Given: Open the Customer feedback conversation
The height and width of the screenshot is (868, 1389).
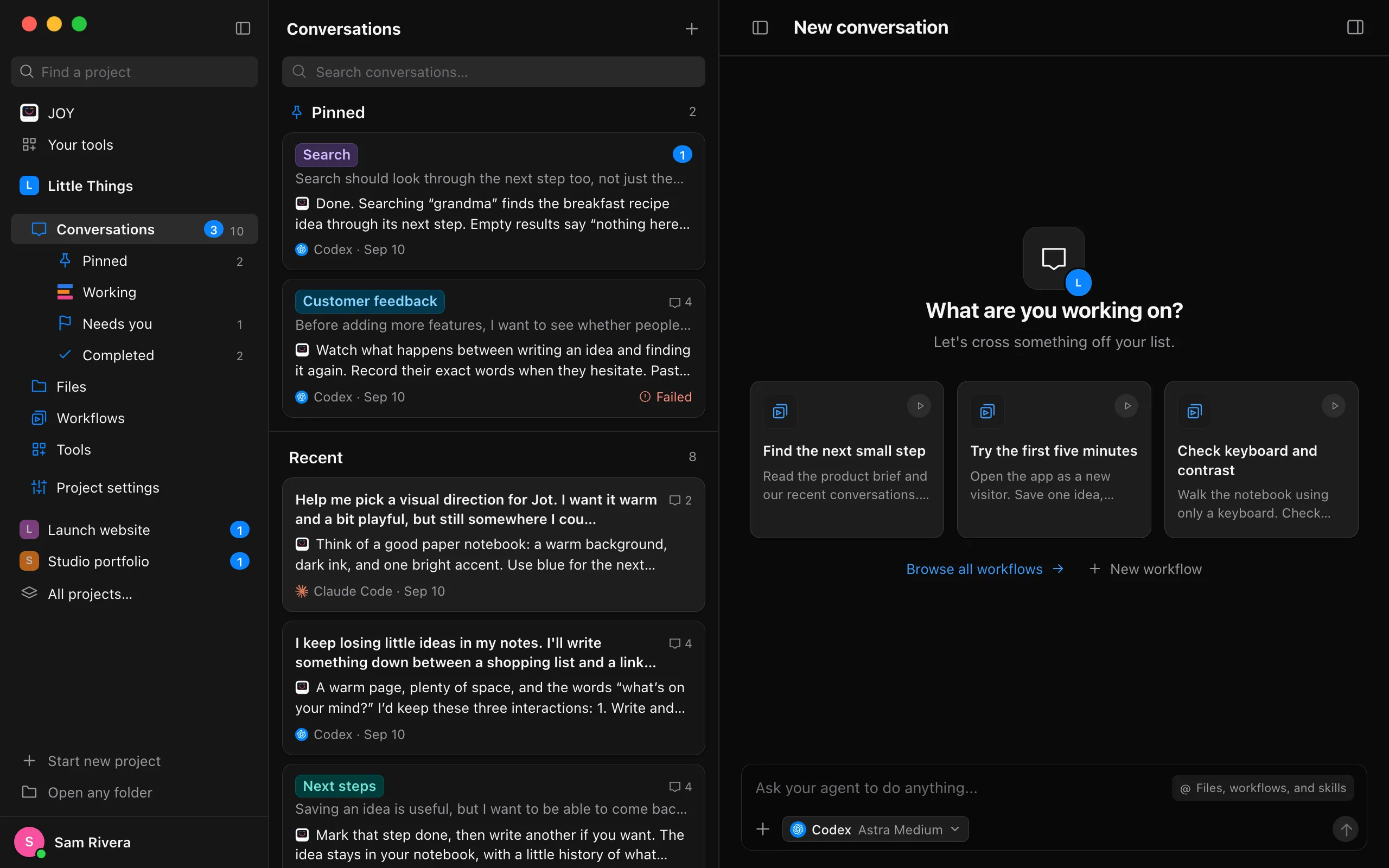Looking at the screenshot, I should coord(493,348).
